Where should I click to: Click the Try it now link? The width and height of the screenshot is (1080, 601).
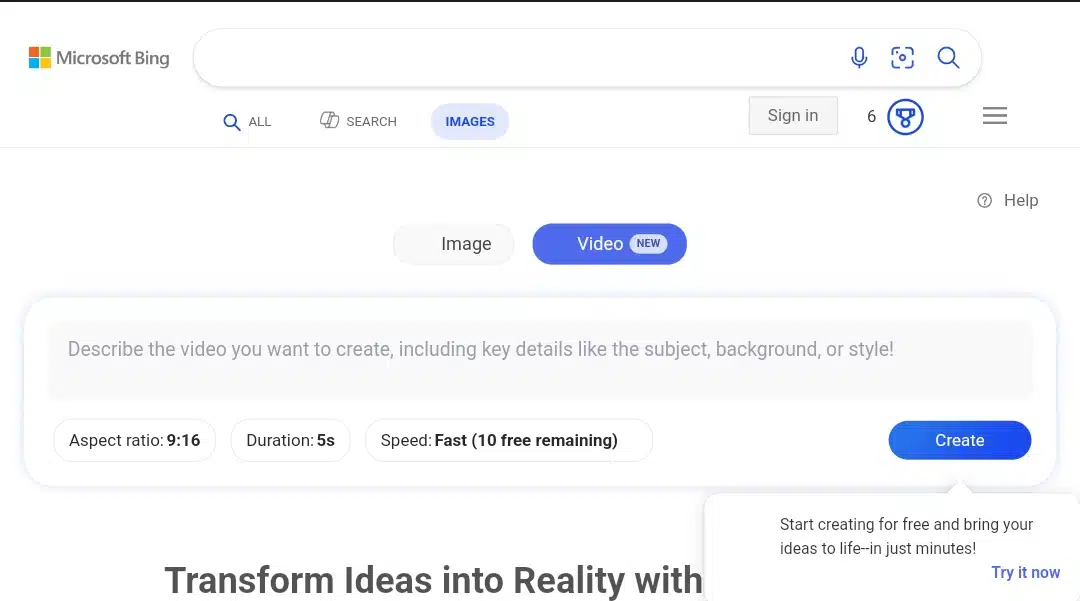pos(1025,573)
